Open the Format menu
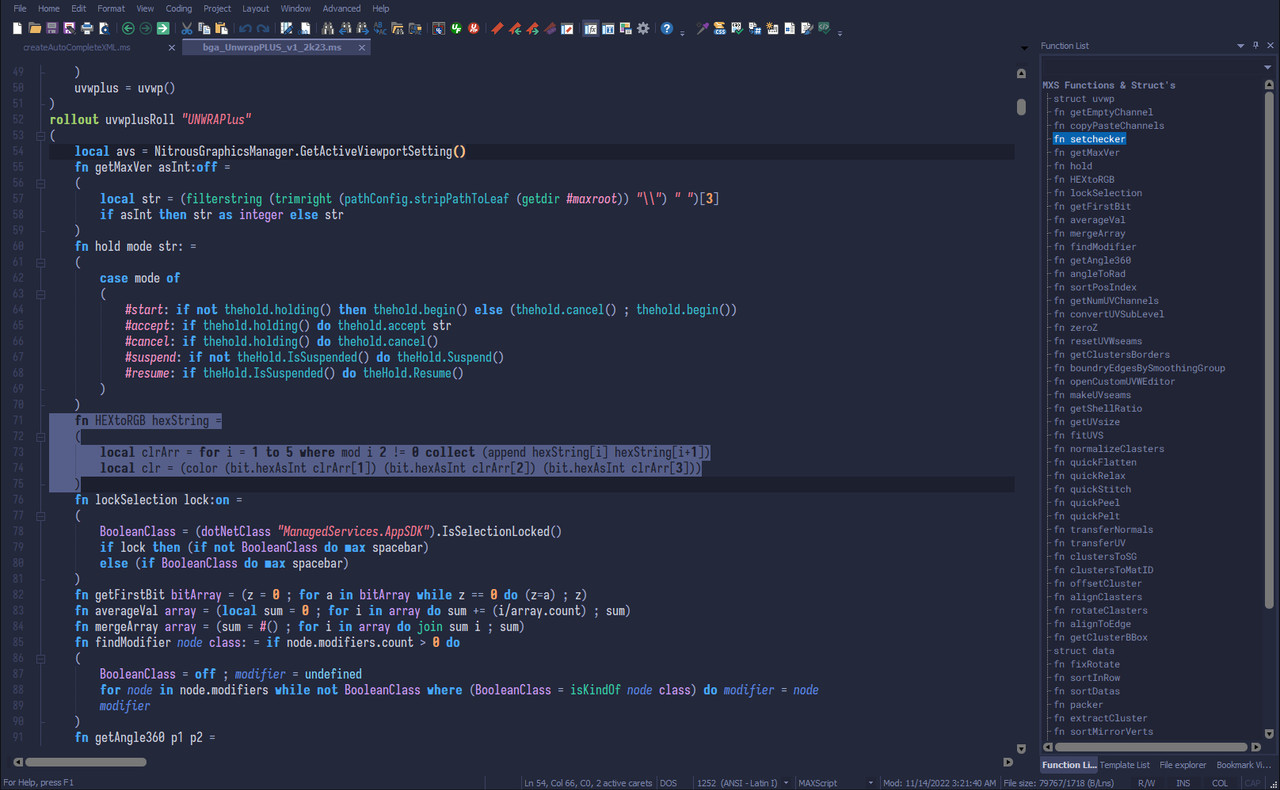The image size is (1280, 790). [x=111, y=8]
